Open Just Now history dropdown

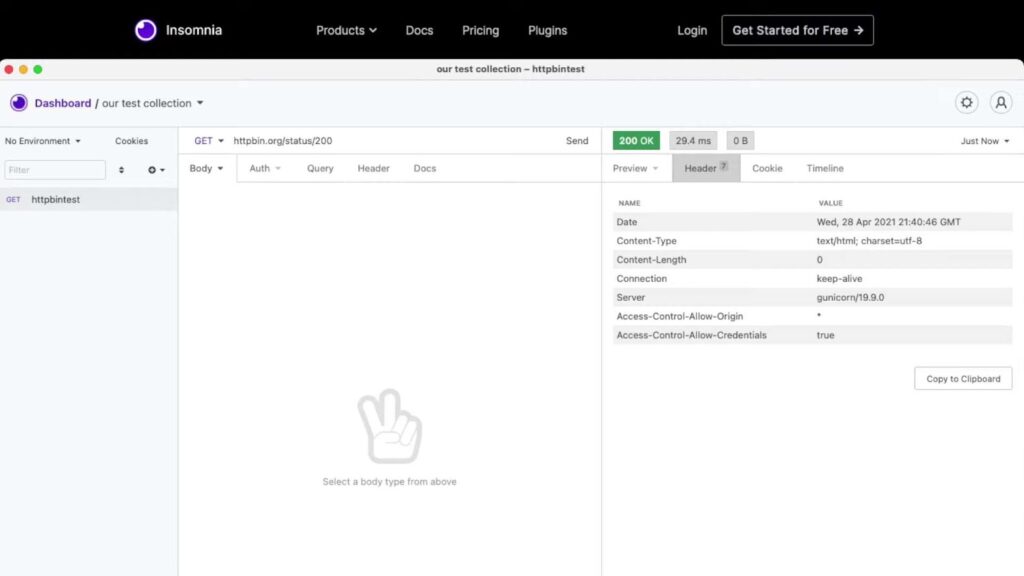pos(984,141)
